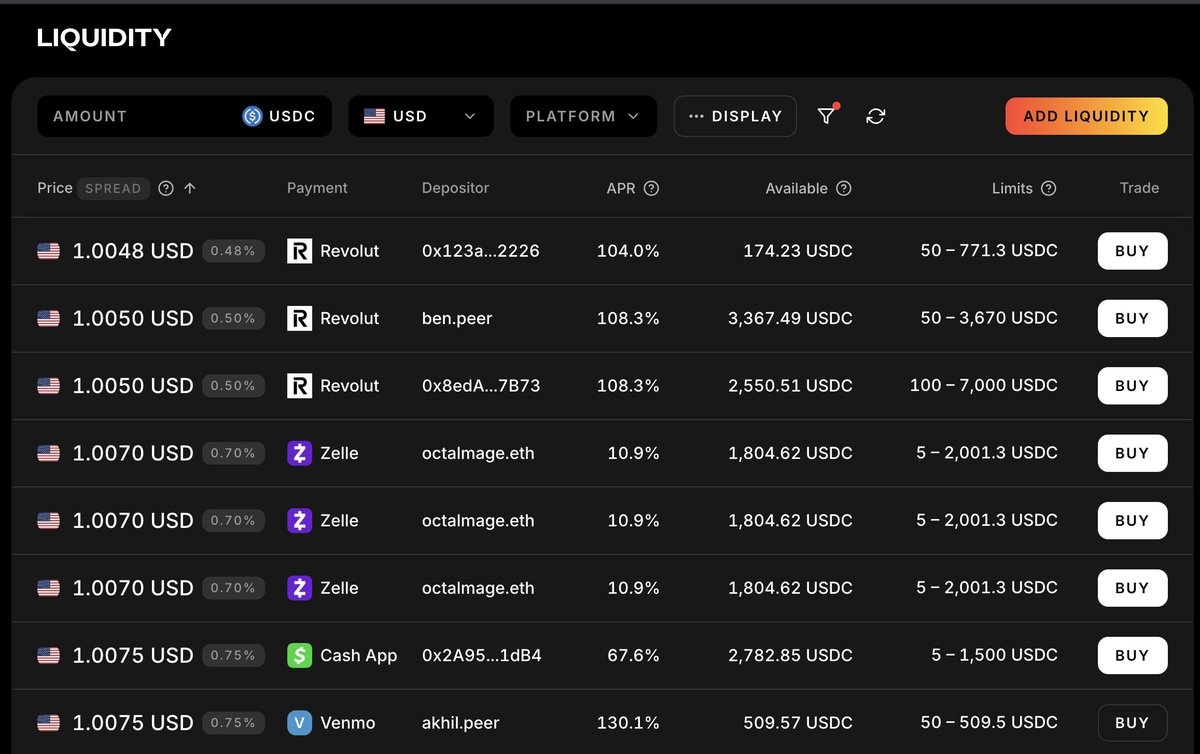
Task: Click the US flag in akhil.peer row
Action: click(48, 722)
